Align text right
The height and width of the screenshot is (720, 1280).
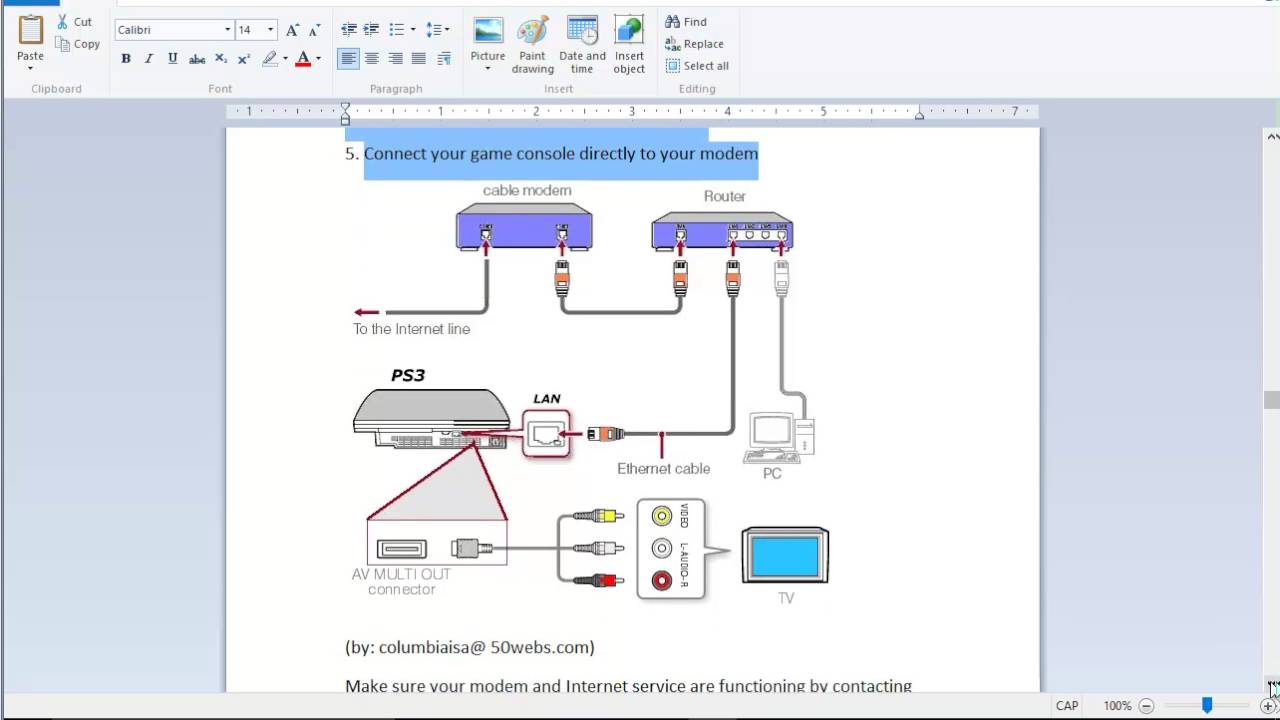(396, 59)
